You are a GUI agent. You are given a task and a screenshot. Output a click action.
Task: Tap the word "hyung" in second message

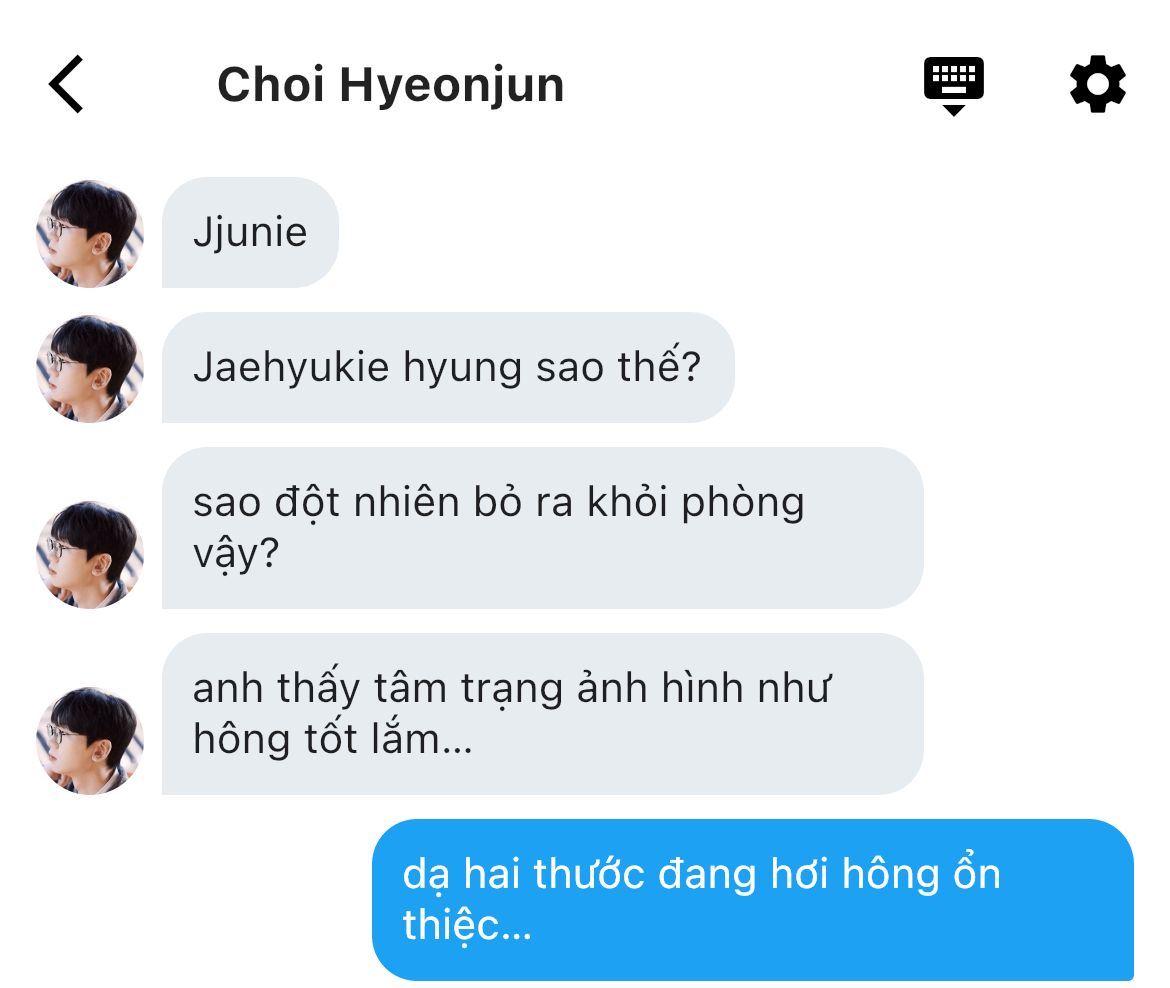(x=462, y=370)
